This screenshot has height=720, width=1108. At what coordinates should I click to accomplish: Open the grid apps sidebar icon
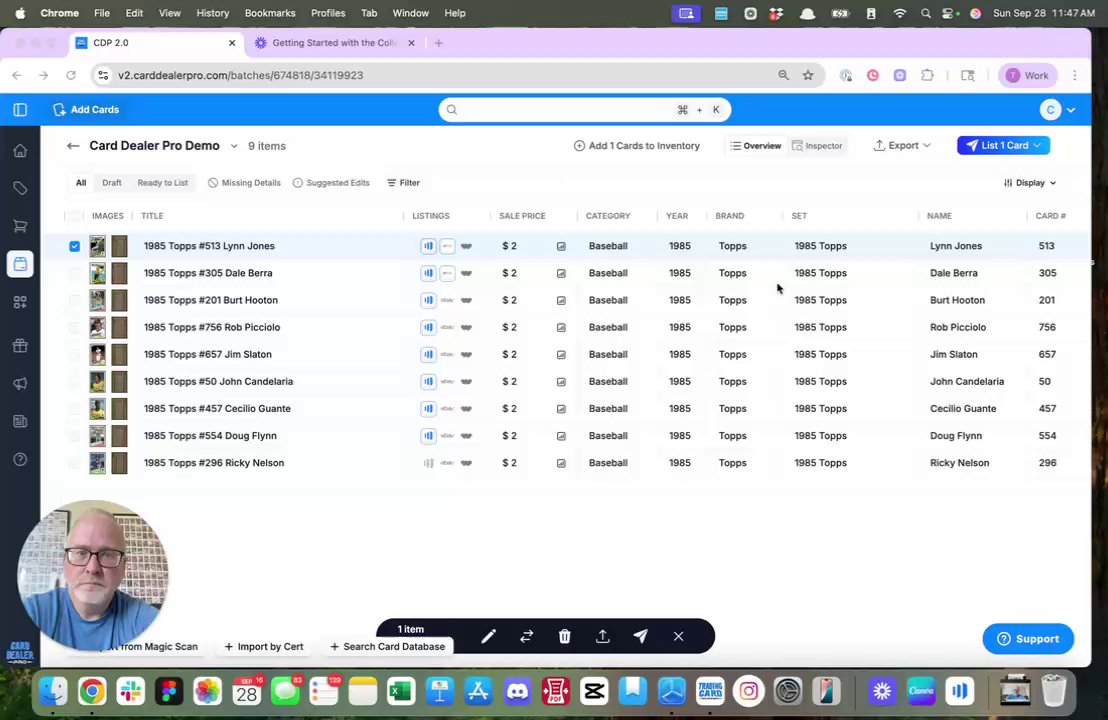[20, 302]
